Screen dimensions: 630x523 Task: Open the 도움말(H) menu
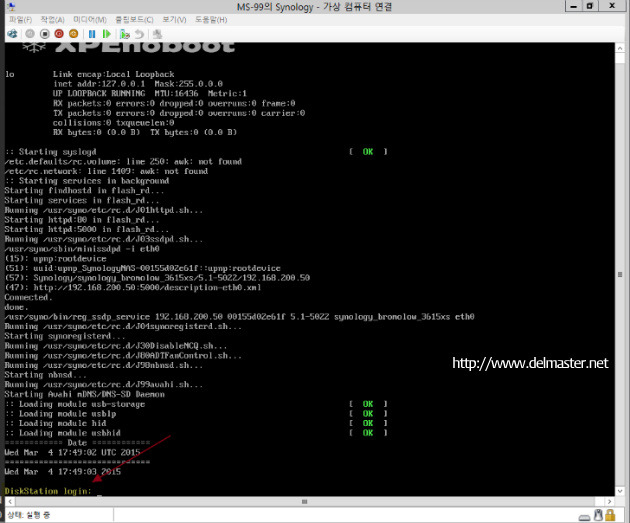click(x=211, y=19)
